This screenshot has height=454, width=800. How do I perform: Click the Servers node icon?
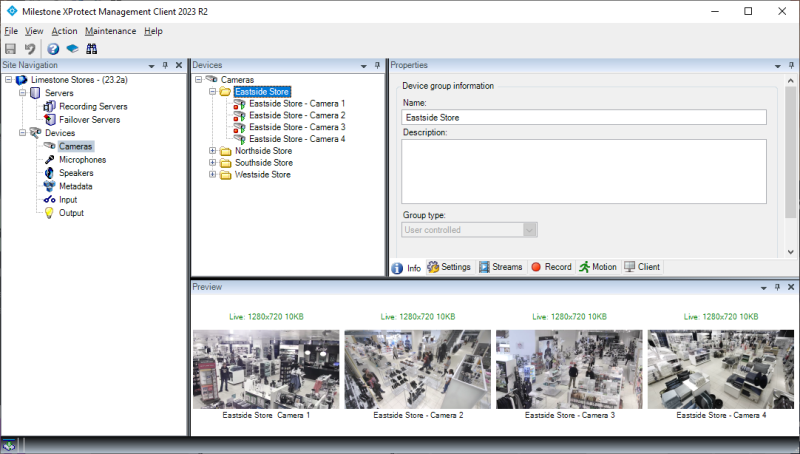[35, 93]
